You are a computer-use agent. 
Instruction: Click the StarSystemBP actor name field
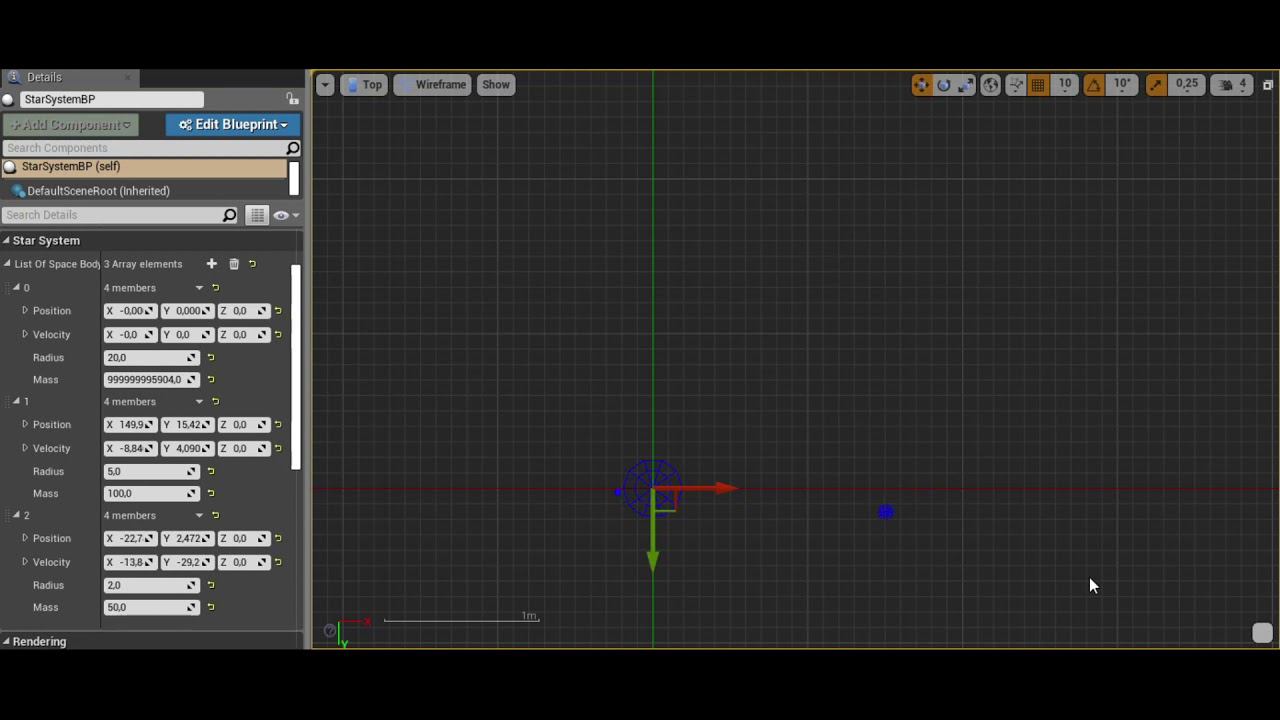(111, 99)
